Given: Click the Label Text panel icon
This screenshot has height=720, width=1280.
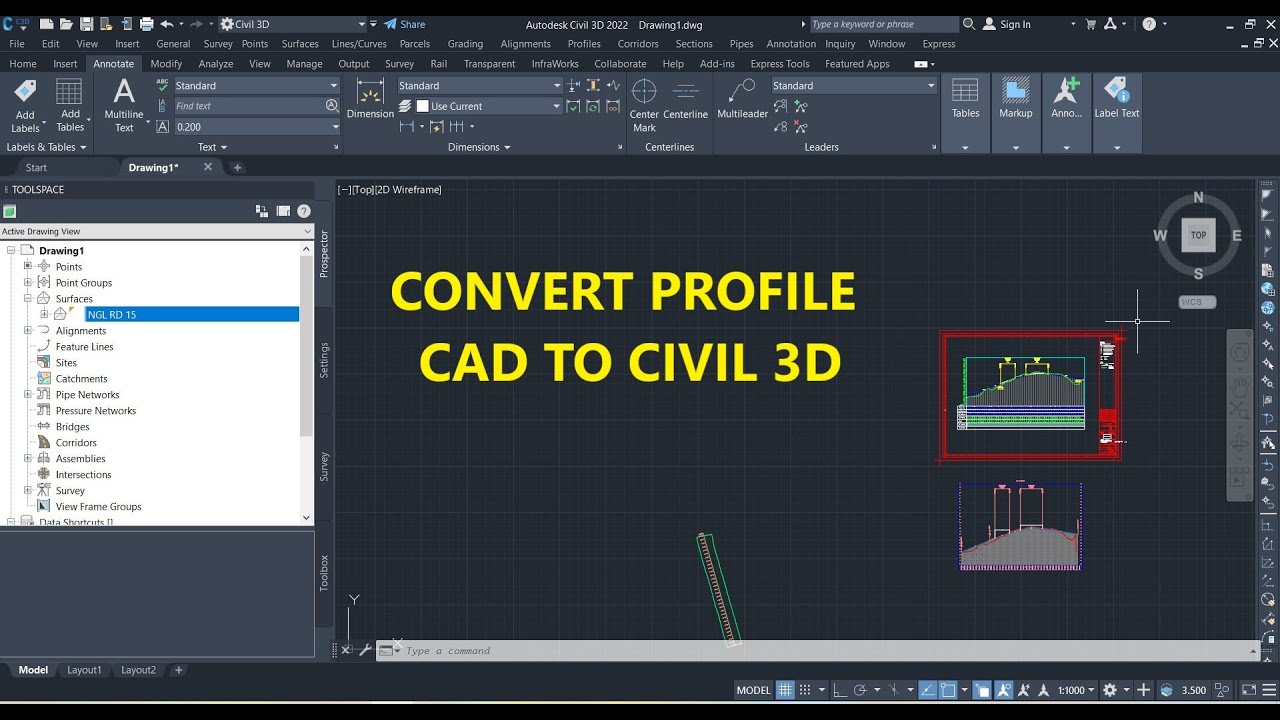Looking at the screenshot, I should (x=1116, y=92).
